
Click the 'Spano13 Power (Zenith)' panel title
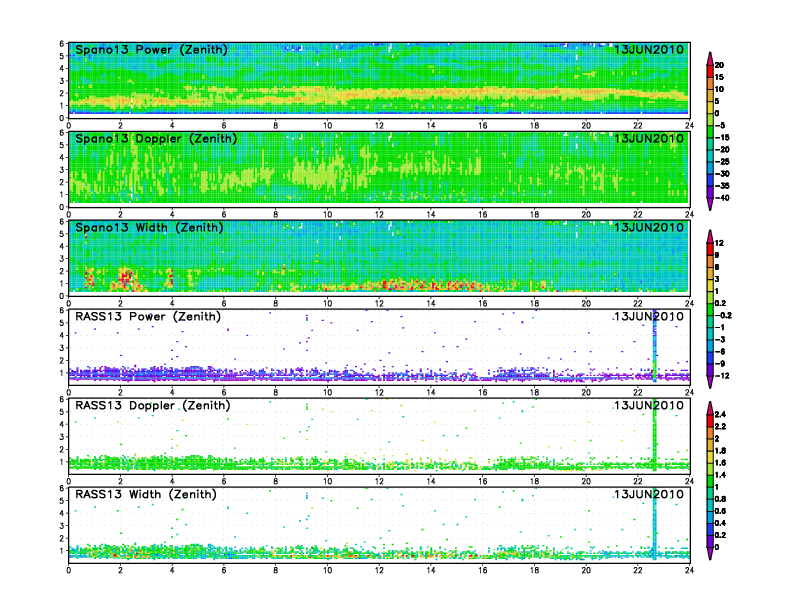[x=151, y=49]
